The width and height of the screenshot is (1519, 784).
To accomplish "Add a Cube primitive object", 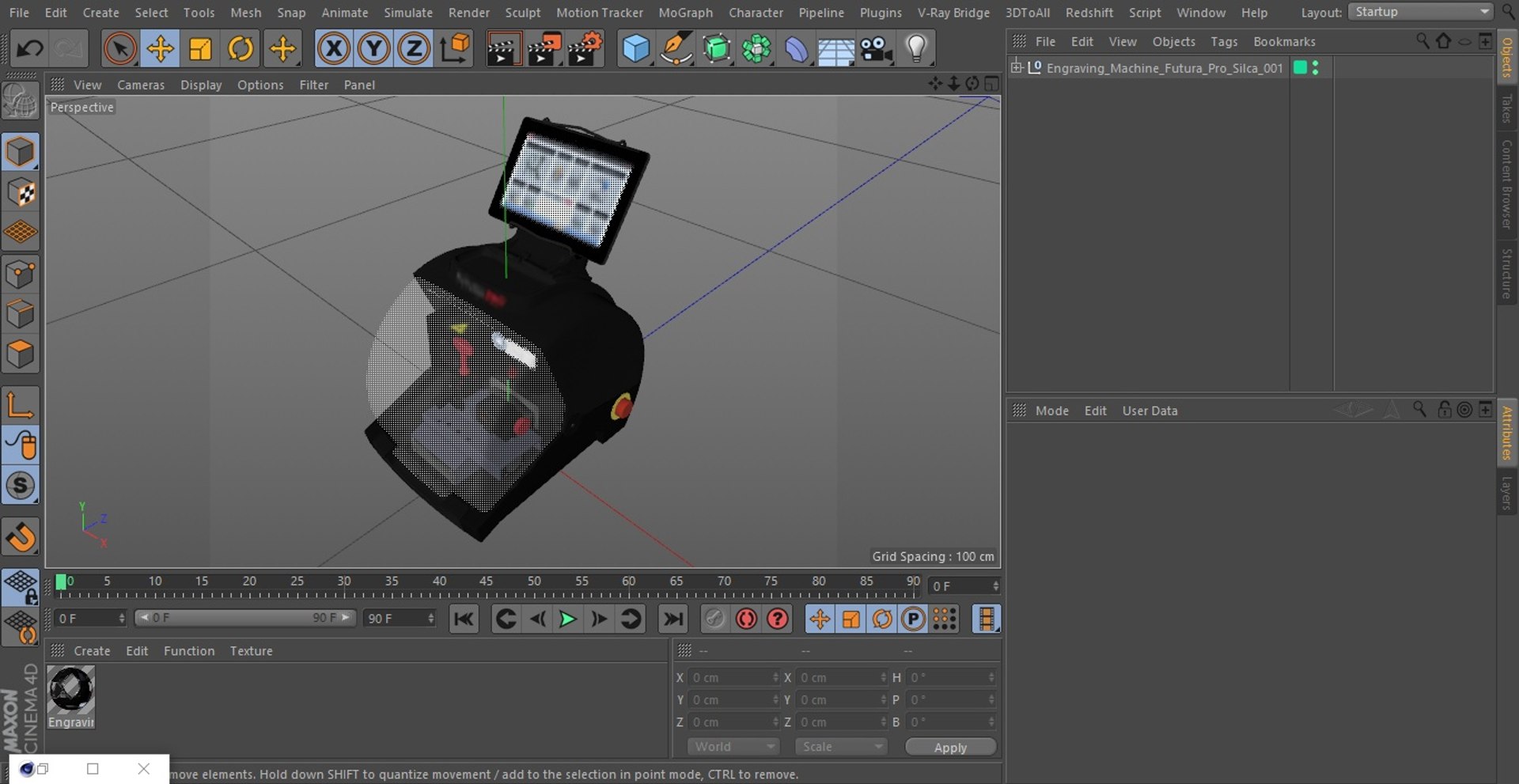I will coord(636,49).
